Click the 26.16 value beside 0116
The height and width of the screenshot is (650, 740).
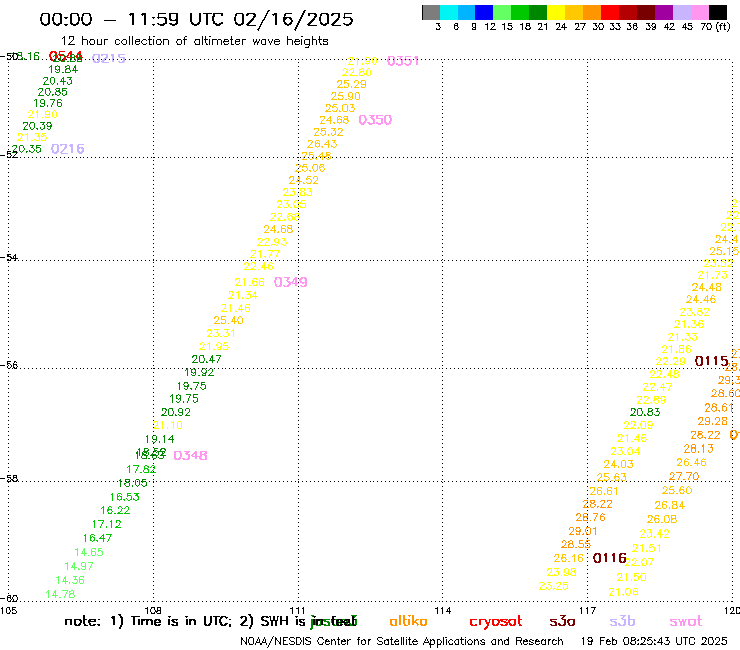pos(569,558)
